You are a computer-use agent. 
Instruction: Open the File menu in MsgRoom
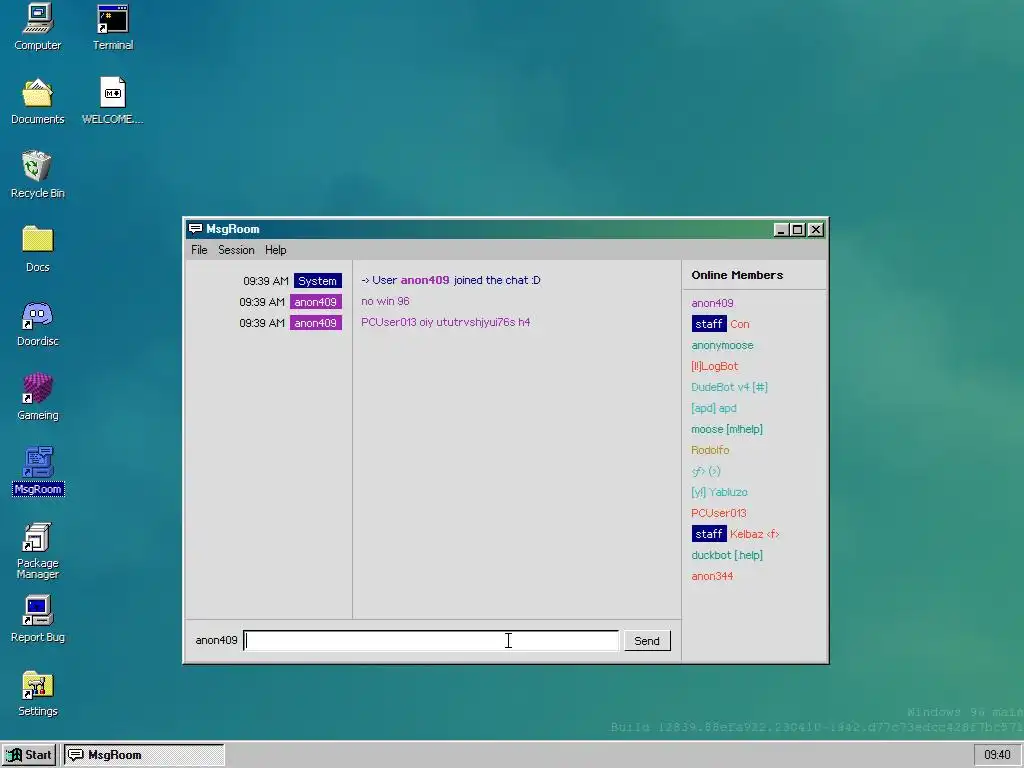point(199,250)
